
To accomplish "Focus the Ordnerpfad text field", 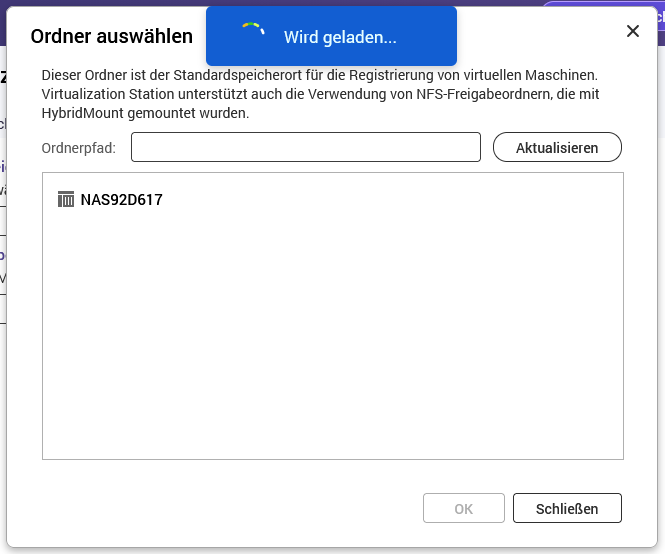I will point(306,147).
